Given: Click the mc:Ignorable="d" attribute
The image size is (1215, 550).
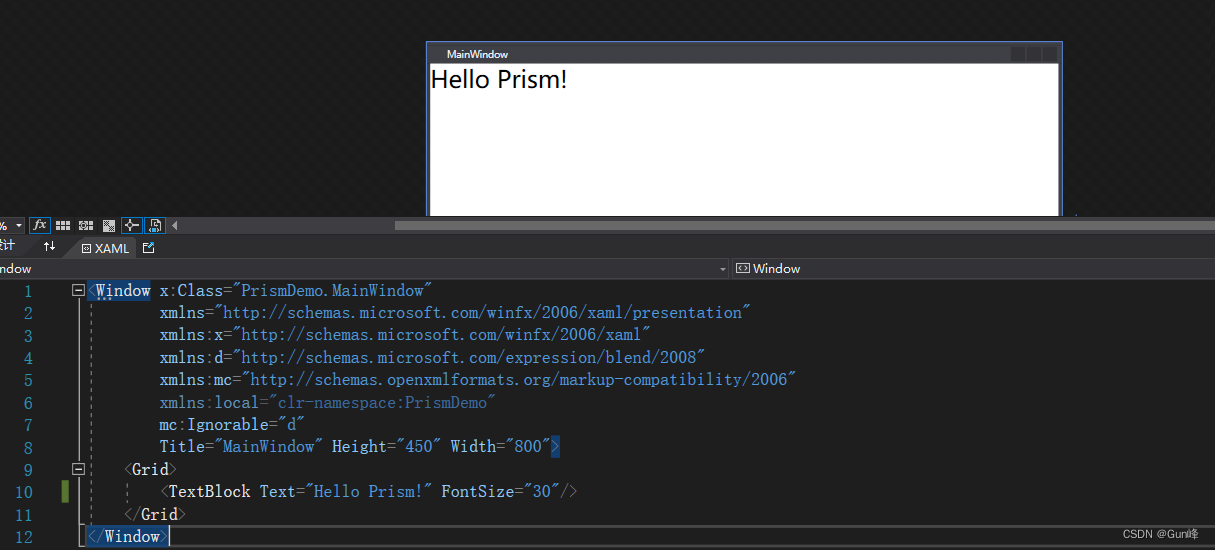Looking at the screenshot, I should click(232, 424).
